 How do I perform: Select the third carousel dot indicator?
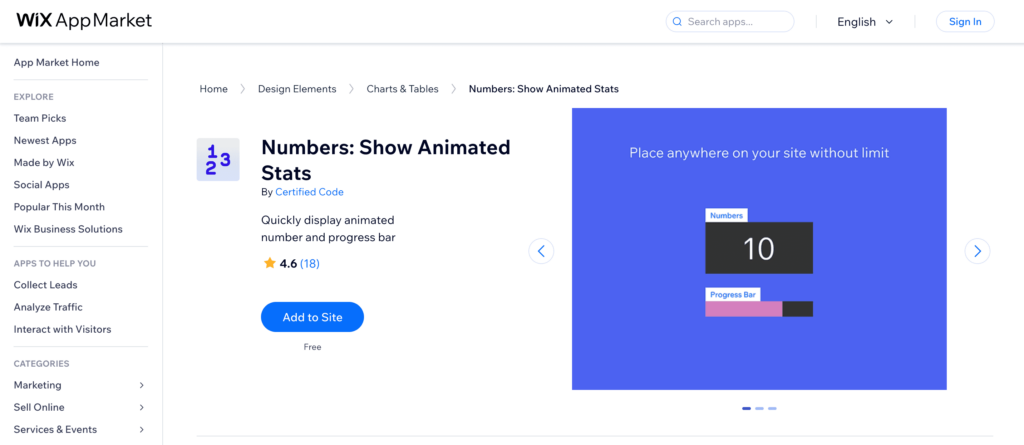773,408
